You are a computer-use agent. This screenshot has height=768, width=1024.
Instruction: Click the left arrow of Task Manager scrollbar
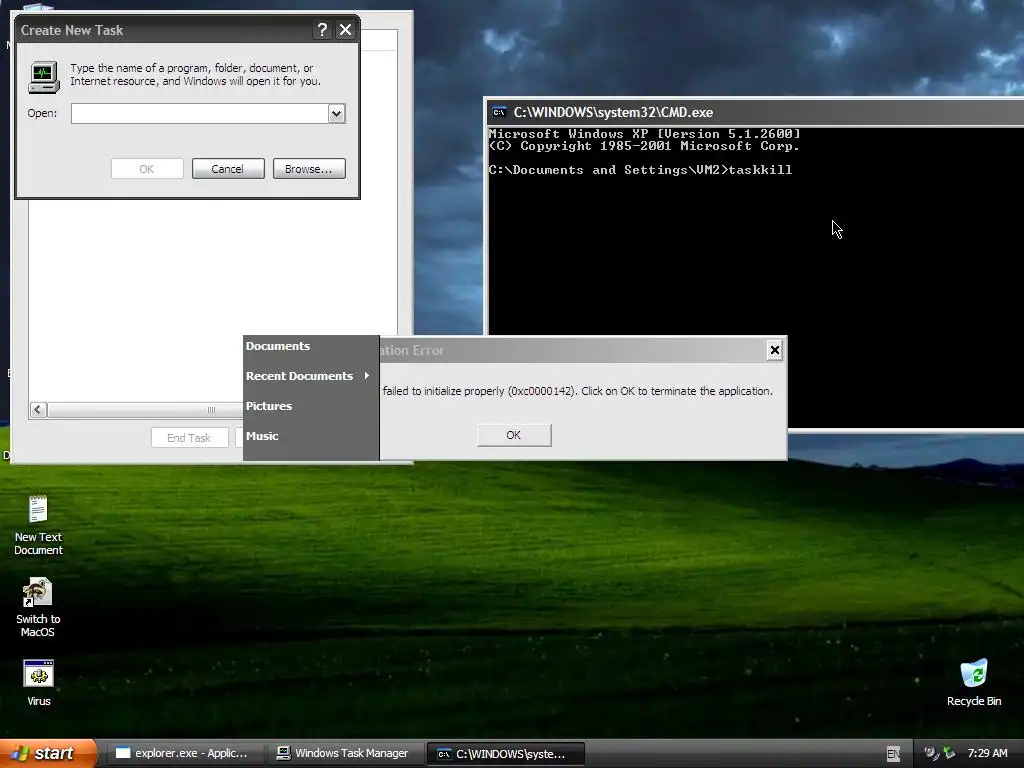click(38, 409)
